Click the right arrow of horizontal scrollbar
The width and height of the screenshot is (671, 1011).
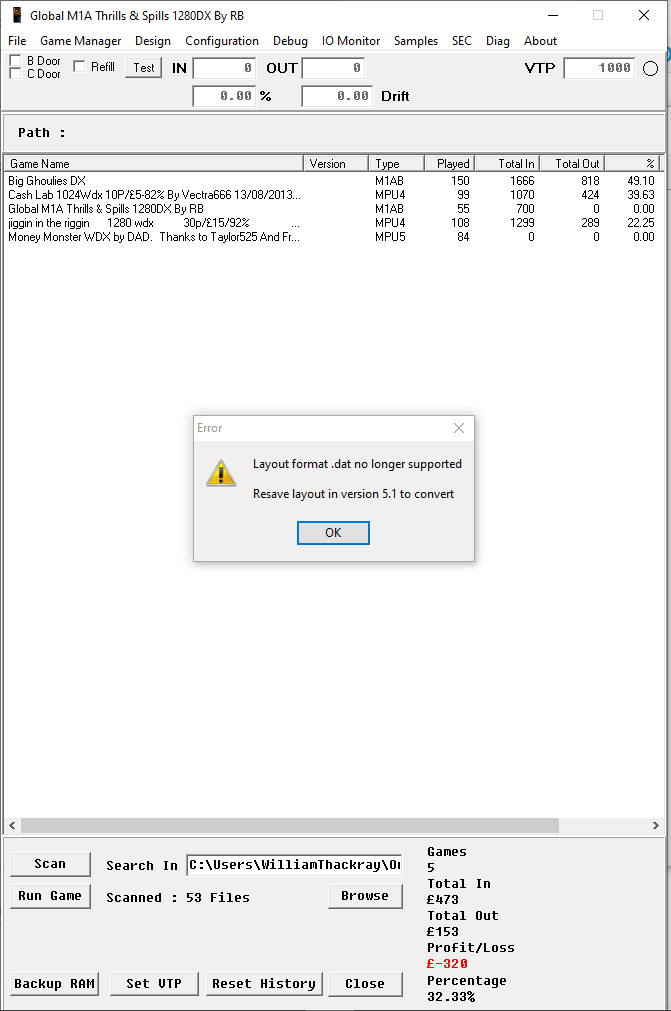(x=656, y=825)
